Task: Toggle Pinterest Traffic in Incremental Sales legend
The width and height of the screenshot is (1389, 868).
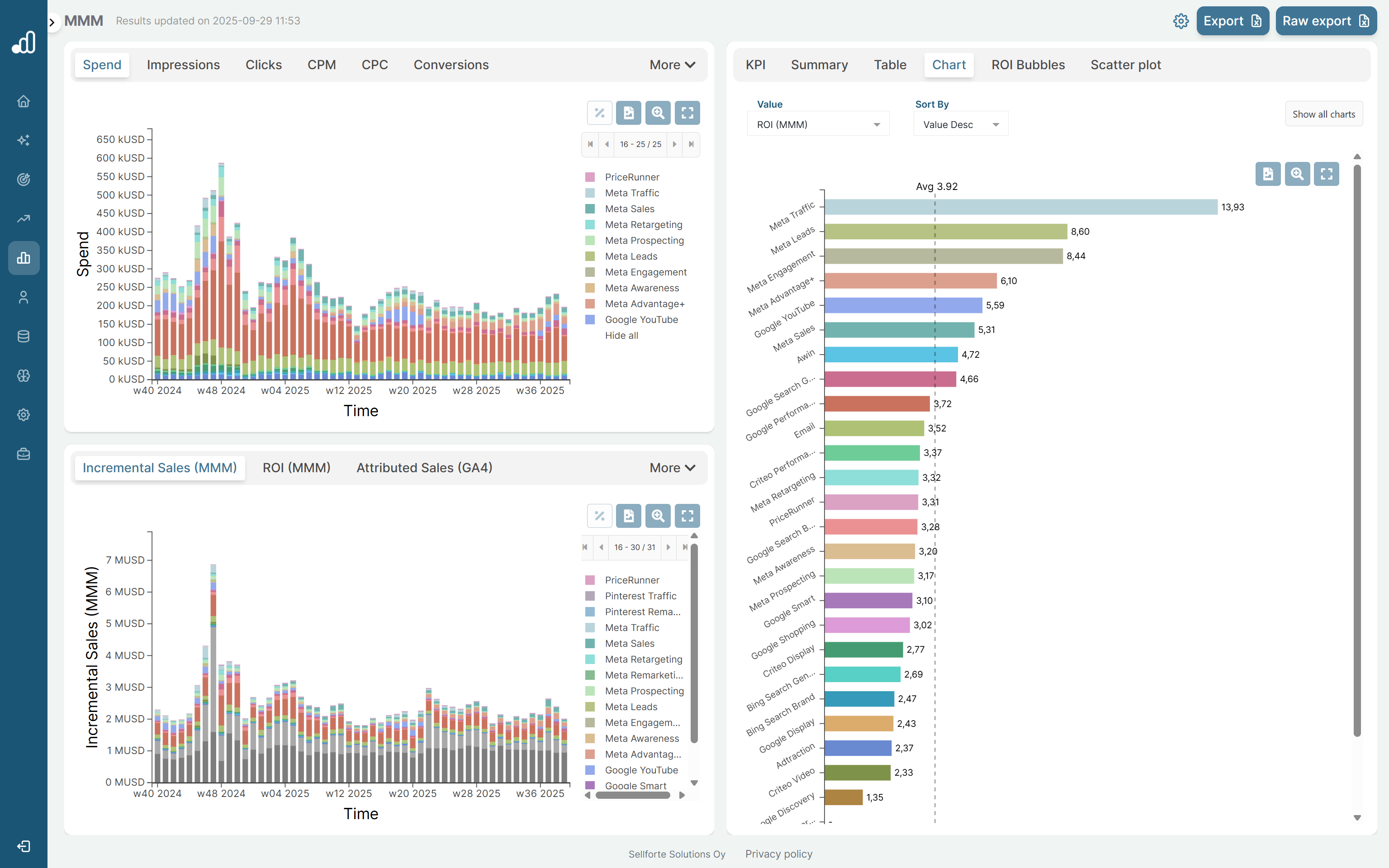Action: 640,596
